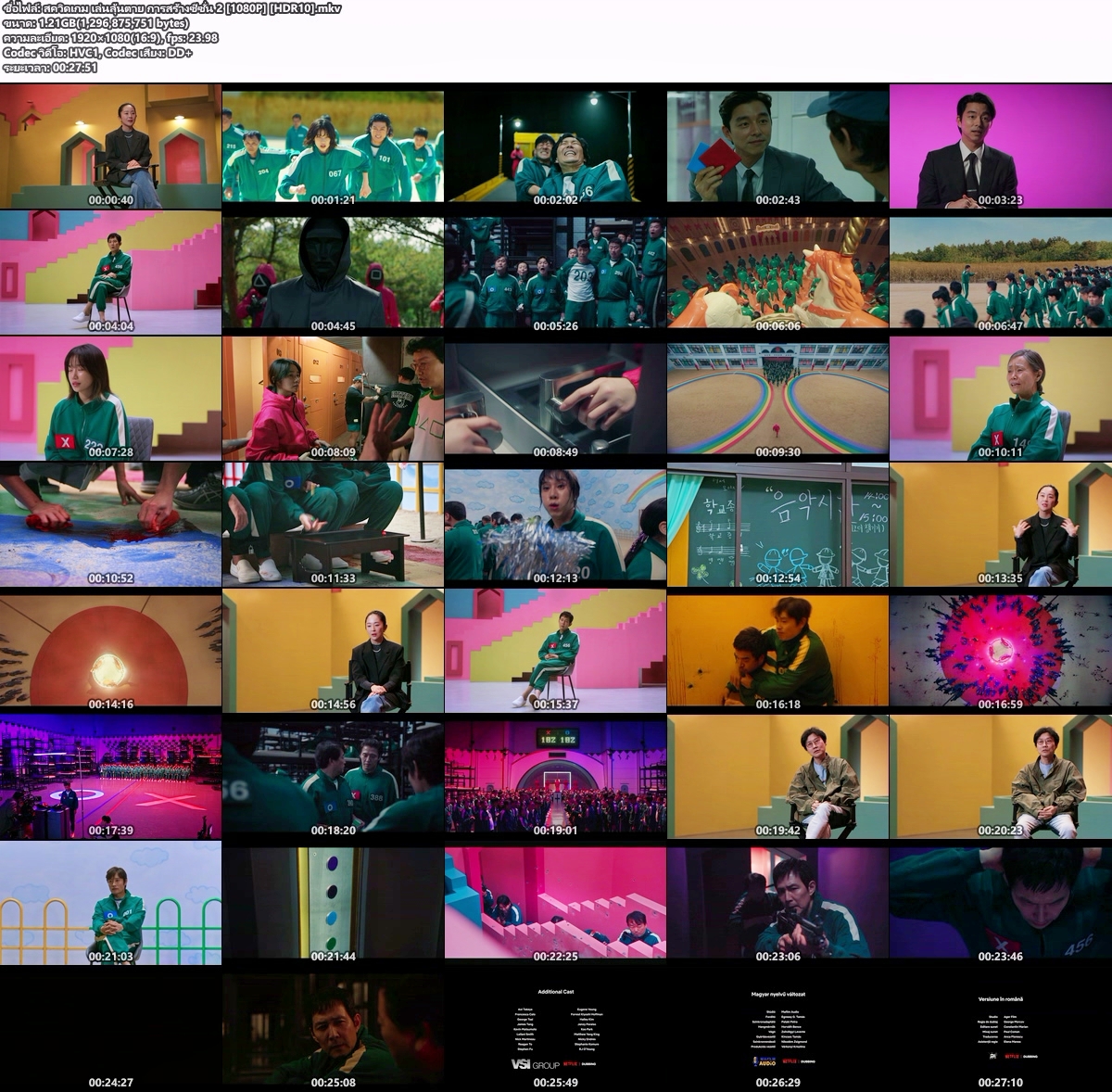This screenshot has width=1112, height=1092.
Task: Click the thumbnail at timestamp 00:00:40
Action: coord(110,146)
